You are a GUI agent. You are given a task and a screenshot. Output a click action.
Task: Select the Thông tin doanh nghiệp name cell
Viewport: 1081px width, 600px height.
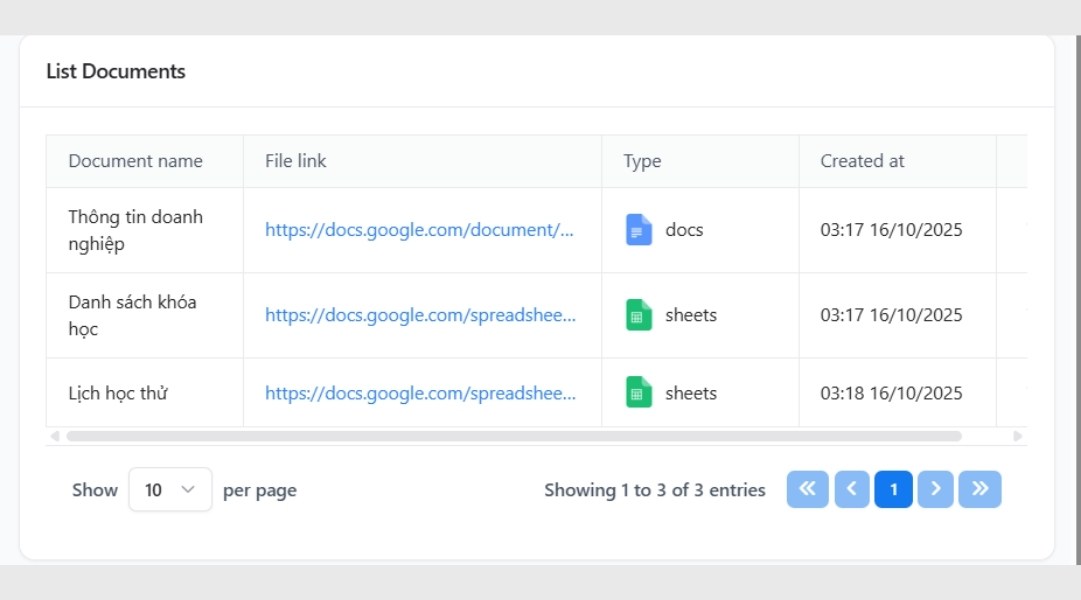(135, 230)
